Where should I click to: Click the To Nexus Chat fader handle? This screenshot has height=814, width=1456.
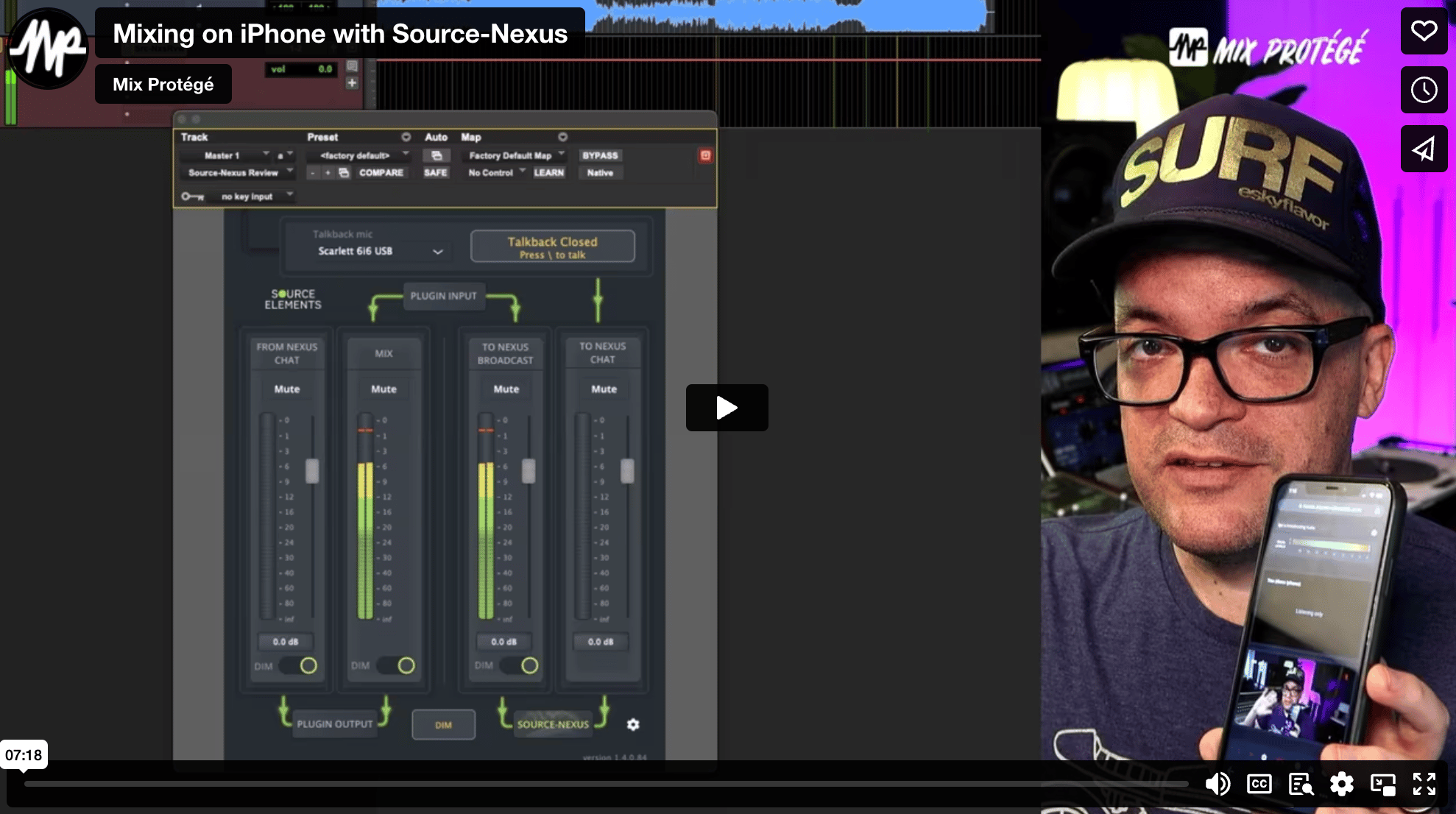pyautogui.click(x=627, y=471)
